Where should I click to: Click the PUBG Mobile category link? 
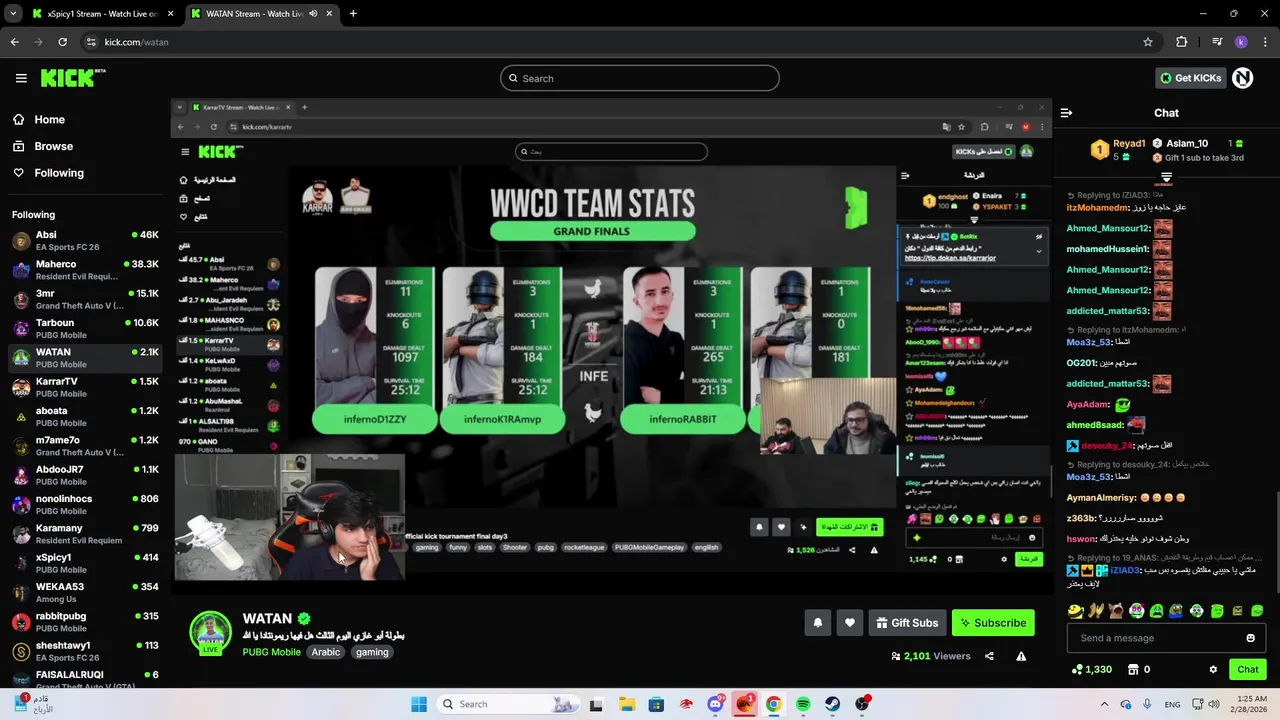(271, 652)
